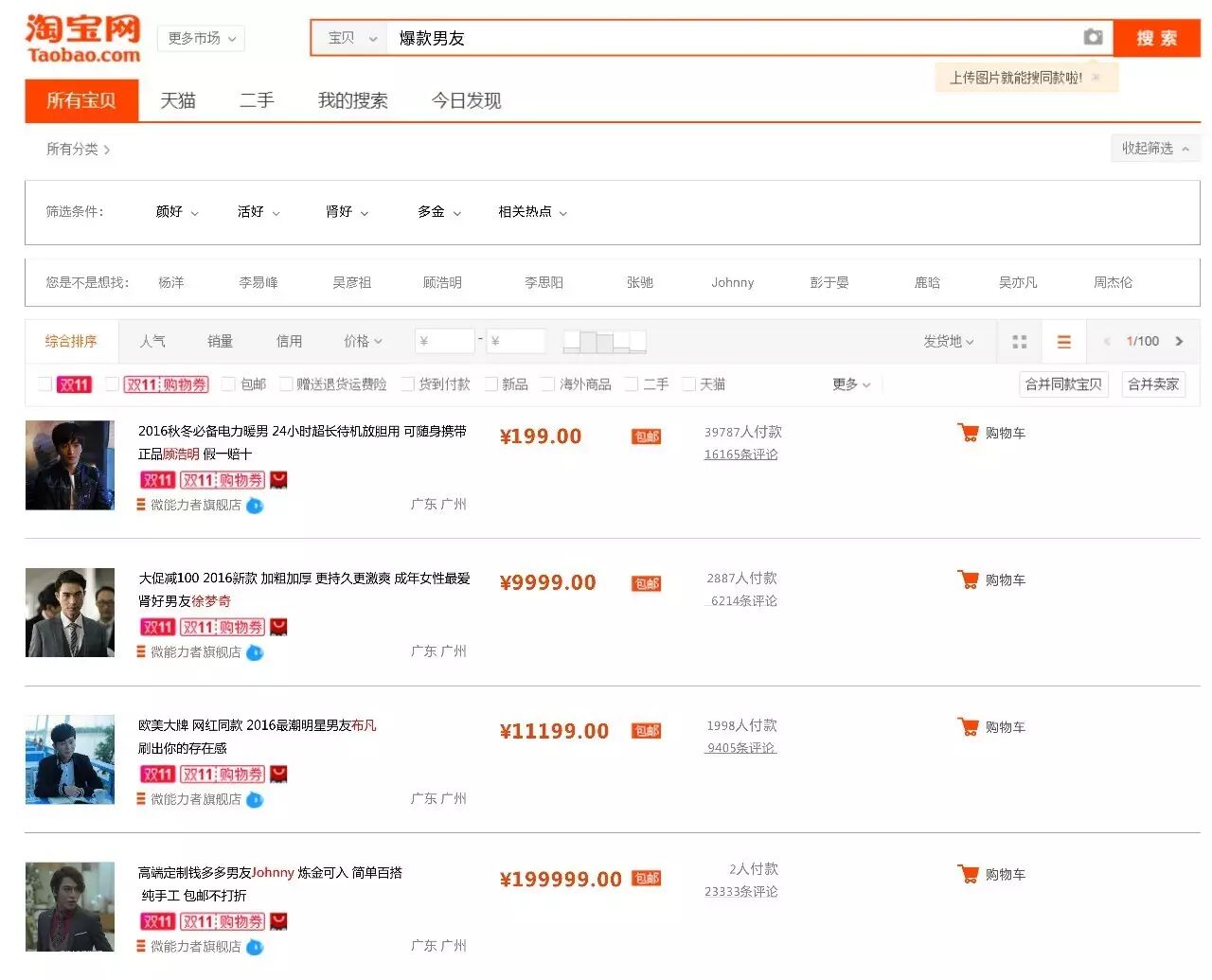Click red Tmall cat icon under 布凡 listing

click(x=278, y=775)
